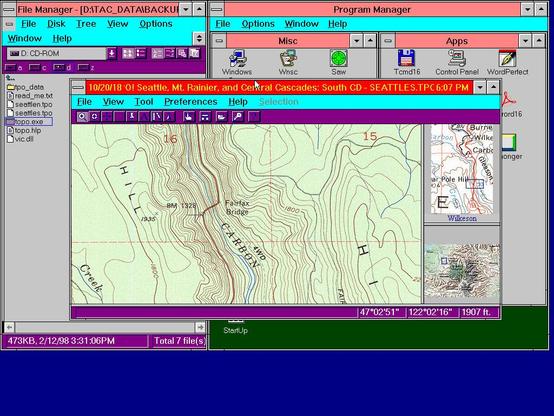Select the hand pan tool
The height and width of the screenshot is (416, 554).
click(188, 117)
